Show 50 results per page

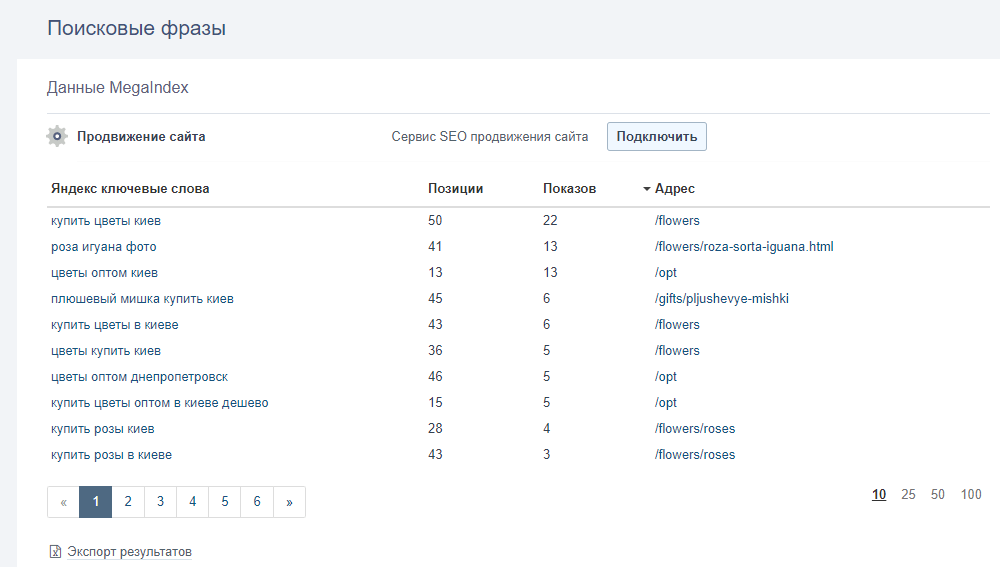click(x=938, y=494)
